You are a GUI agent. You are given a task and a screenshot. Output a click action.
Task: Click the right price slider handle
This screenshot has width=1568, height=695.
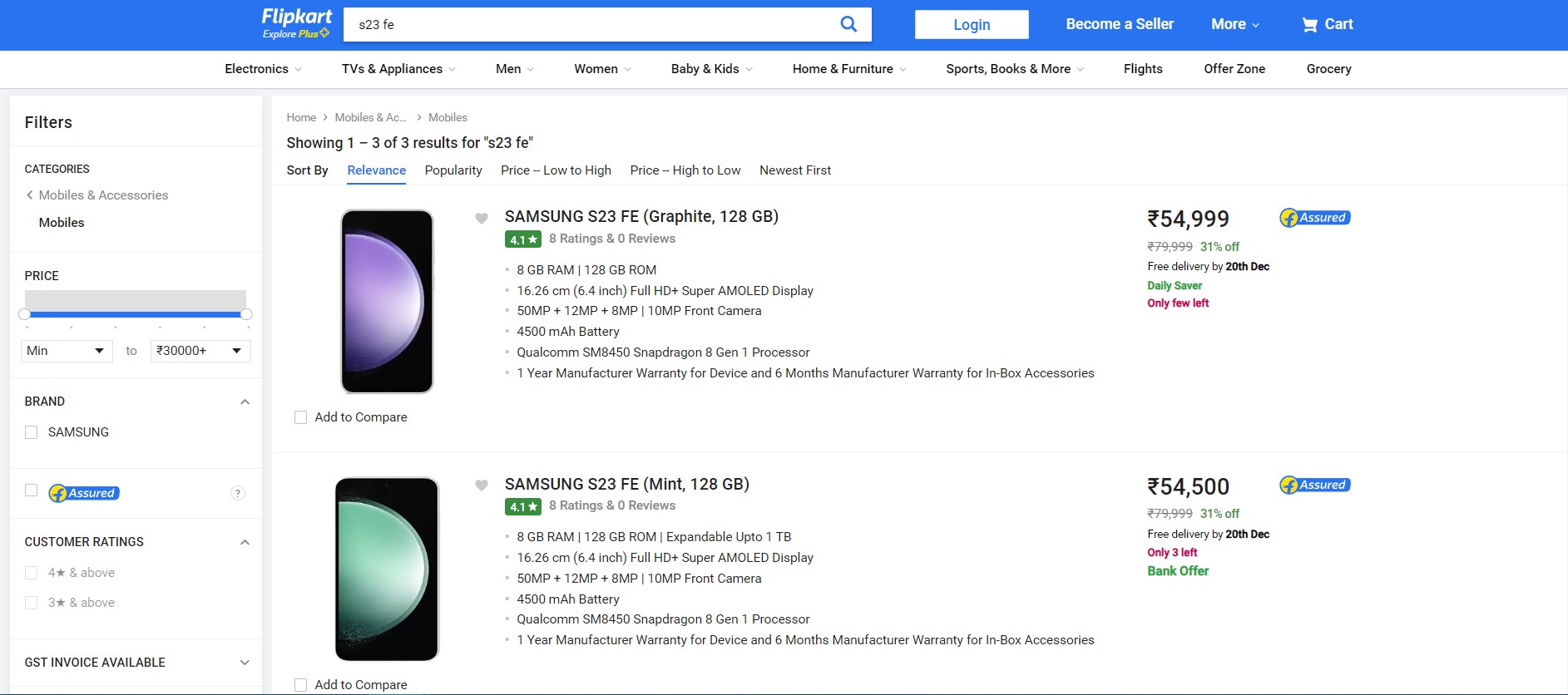tap(246, 314)
